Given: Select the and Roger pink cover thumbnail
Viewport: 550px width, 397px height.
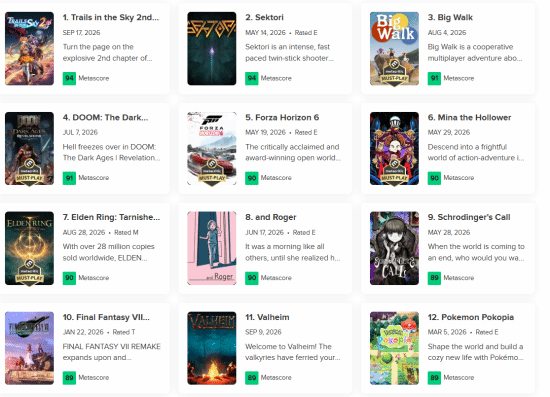Looking at the screenshot, I should [212, 248].
